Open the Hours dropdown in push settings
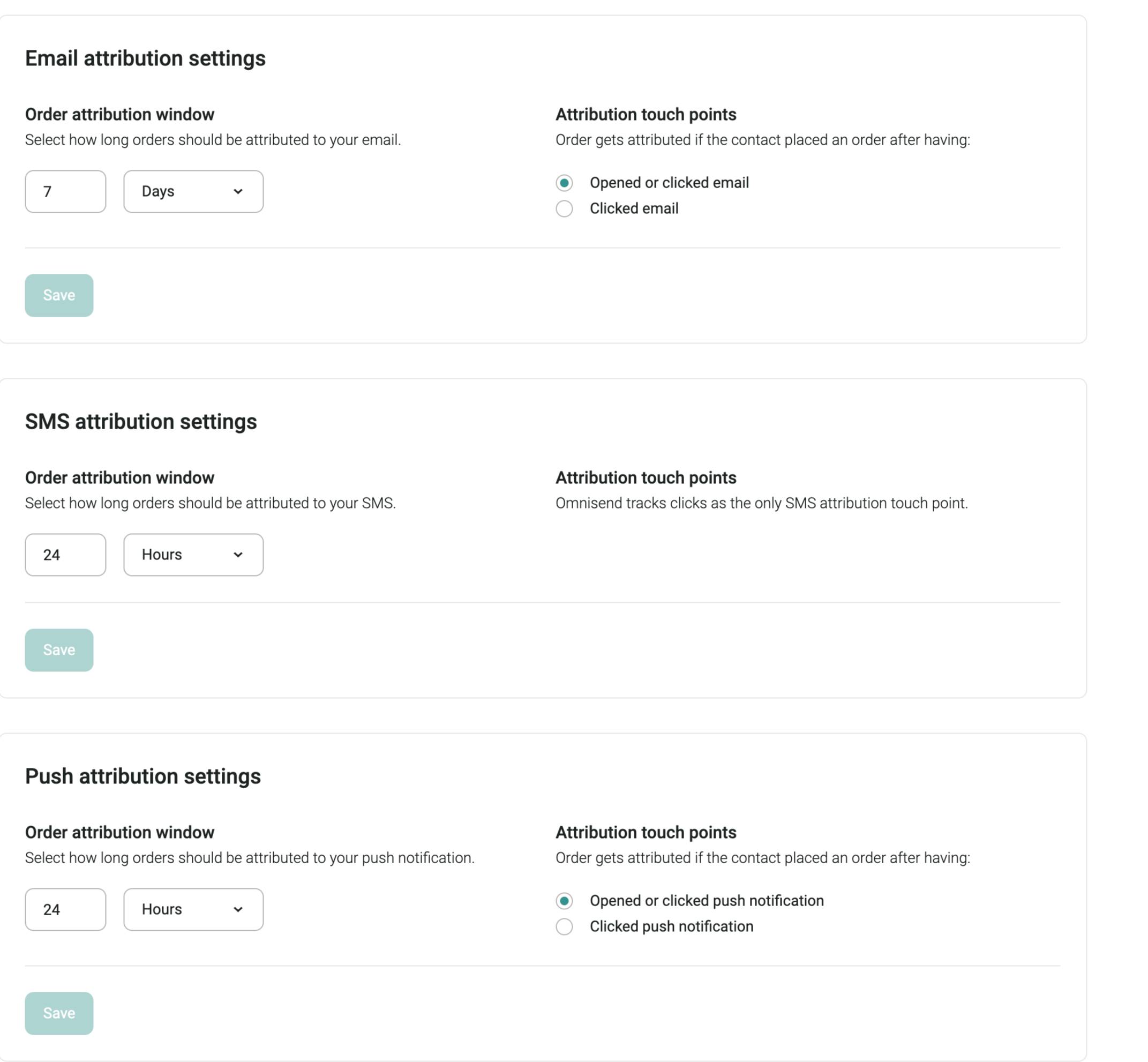This screenshot has width=1148, height=1062. click(x=192, y=909)
